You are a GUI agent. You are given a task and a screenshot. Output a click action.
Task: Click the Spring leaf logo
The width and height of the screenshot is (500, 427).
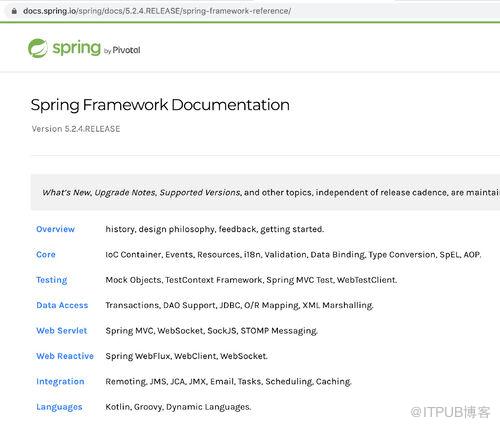tap(38, 48)
